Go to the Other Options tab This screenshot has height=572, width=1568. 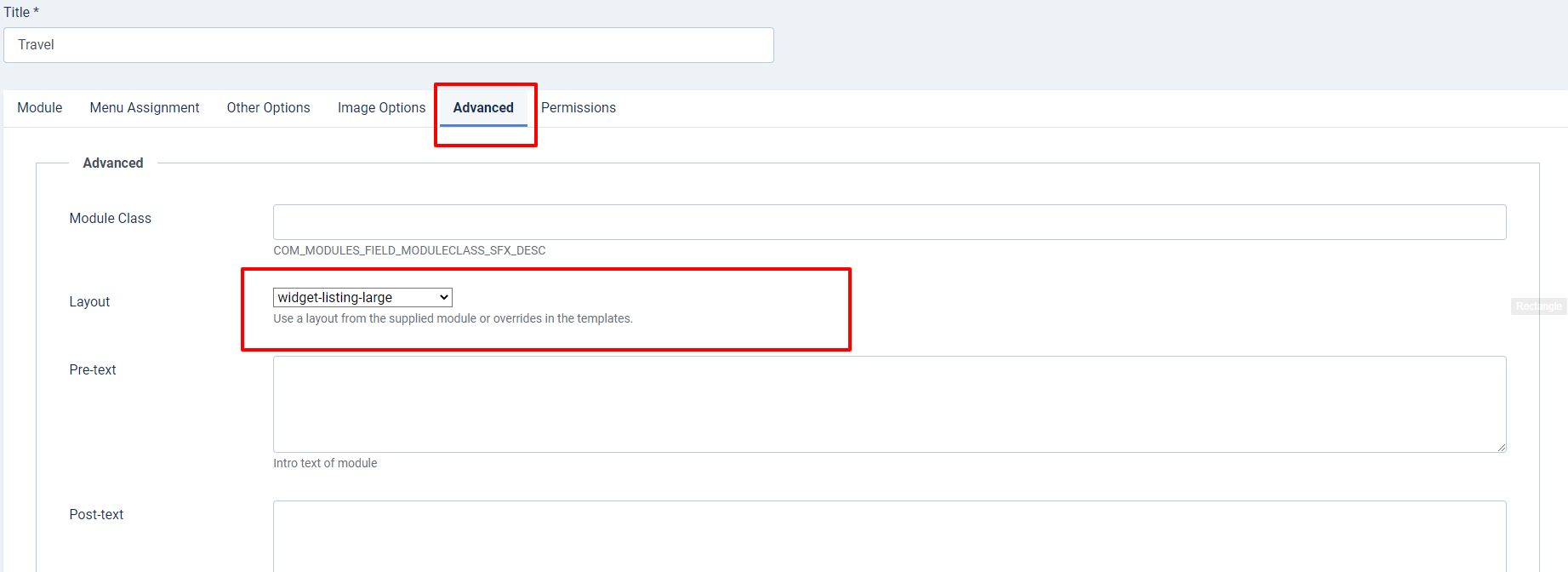(268, 108)
